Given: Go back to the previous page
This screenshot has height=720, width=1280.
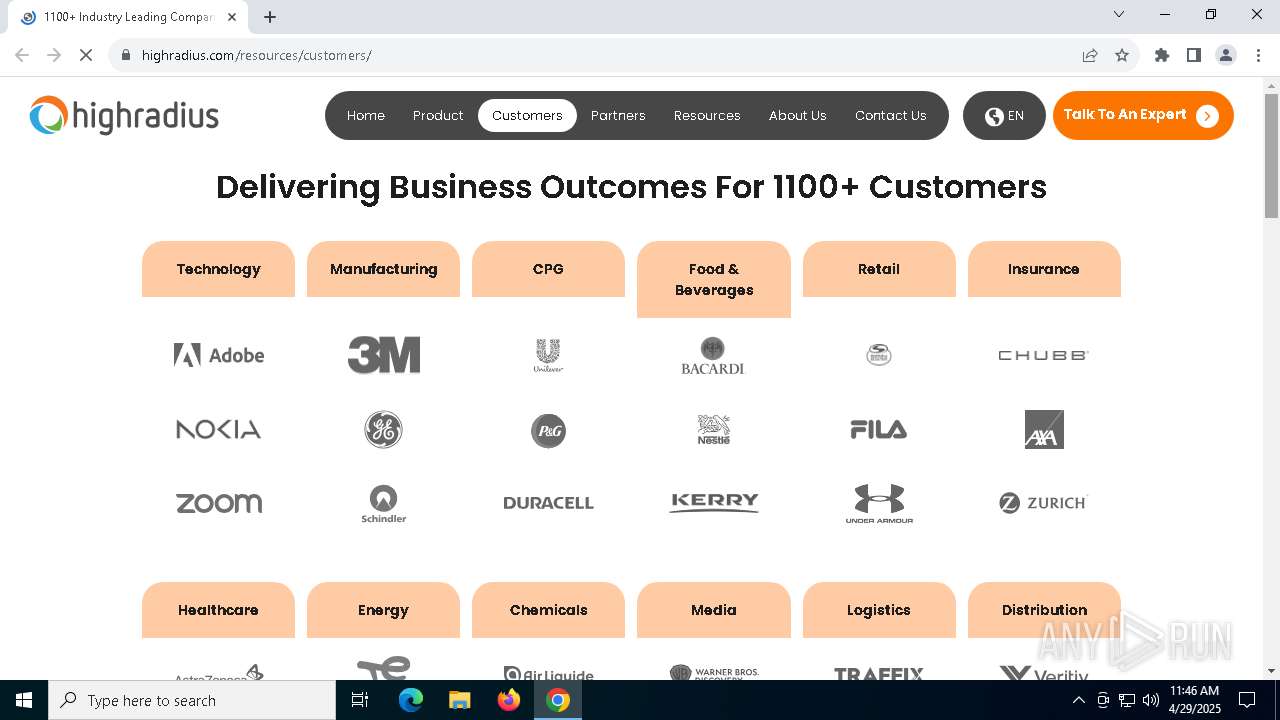Looking at the screenshot, I should click(x=22, y=55).
